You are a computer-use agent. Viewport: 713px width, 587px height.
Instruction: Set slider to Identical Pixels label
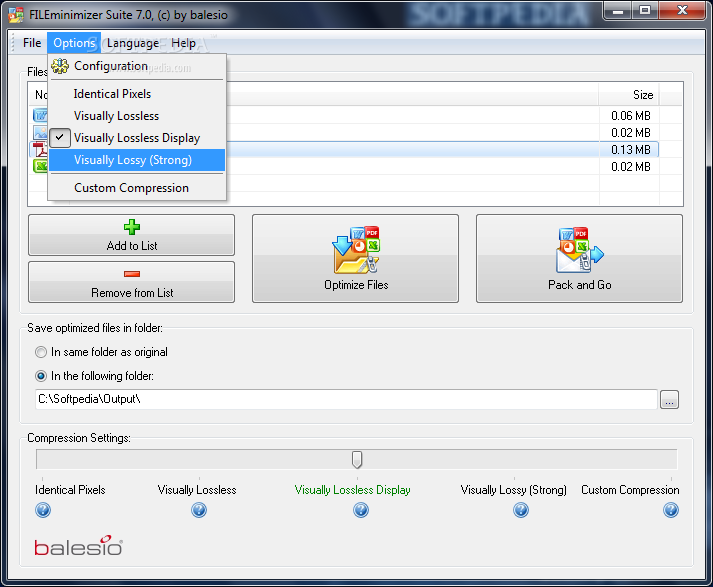tap(70, 490)
